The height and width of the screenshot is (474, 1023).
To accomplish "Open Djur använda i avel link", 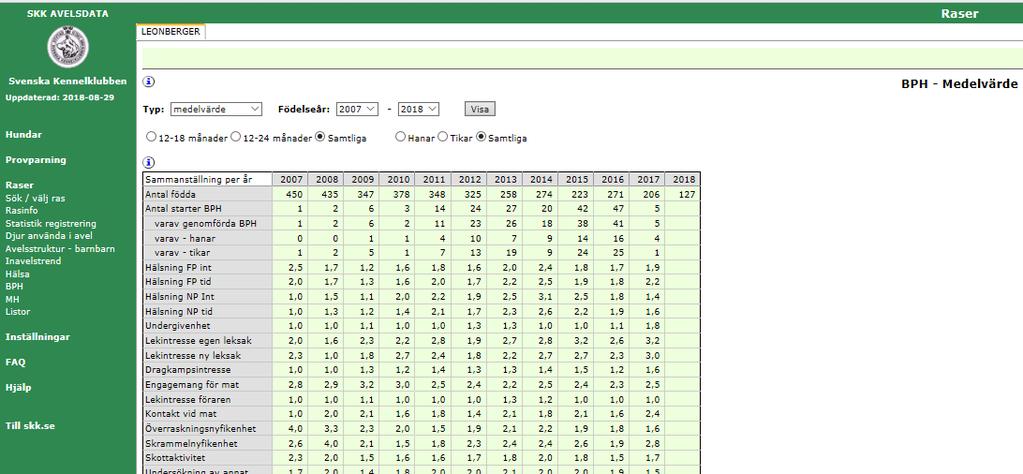I will click(48, 236).
